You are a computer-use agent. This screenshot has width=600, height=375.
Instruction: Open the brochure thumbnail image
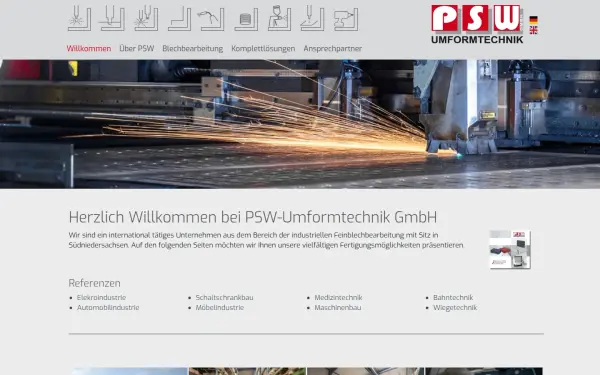tap(510, 249)
